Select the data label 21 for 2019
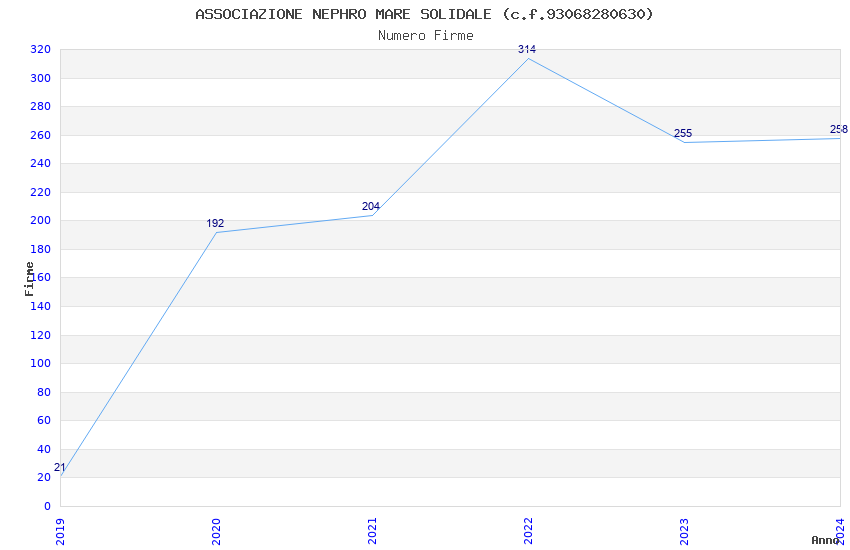This screenshot has height=550, width=850. tap(60, 467)
